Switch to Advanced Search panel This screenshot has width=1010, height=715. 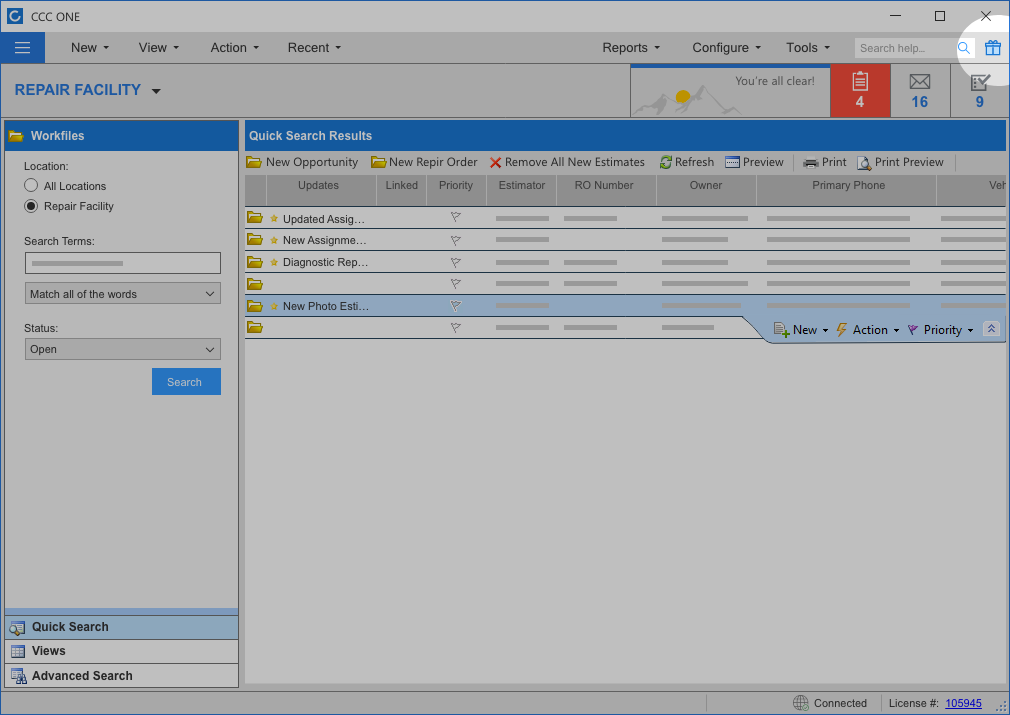[122, 676]
